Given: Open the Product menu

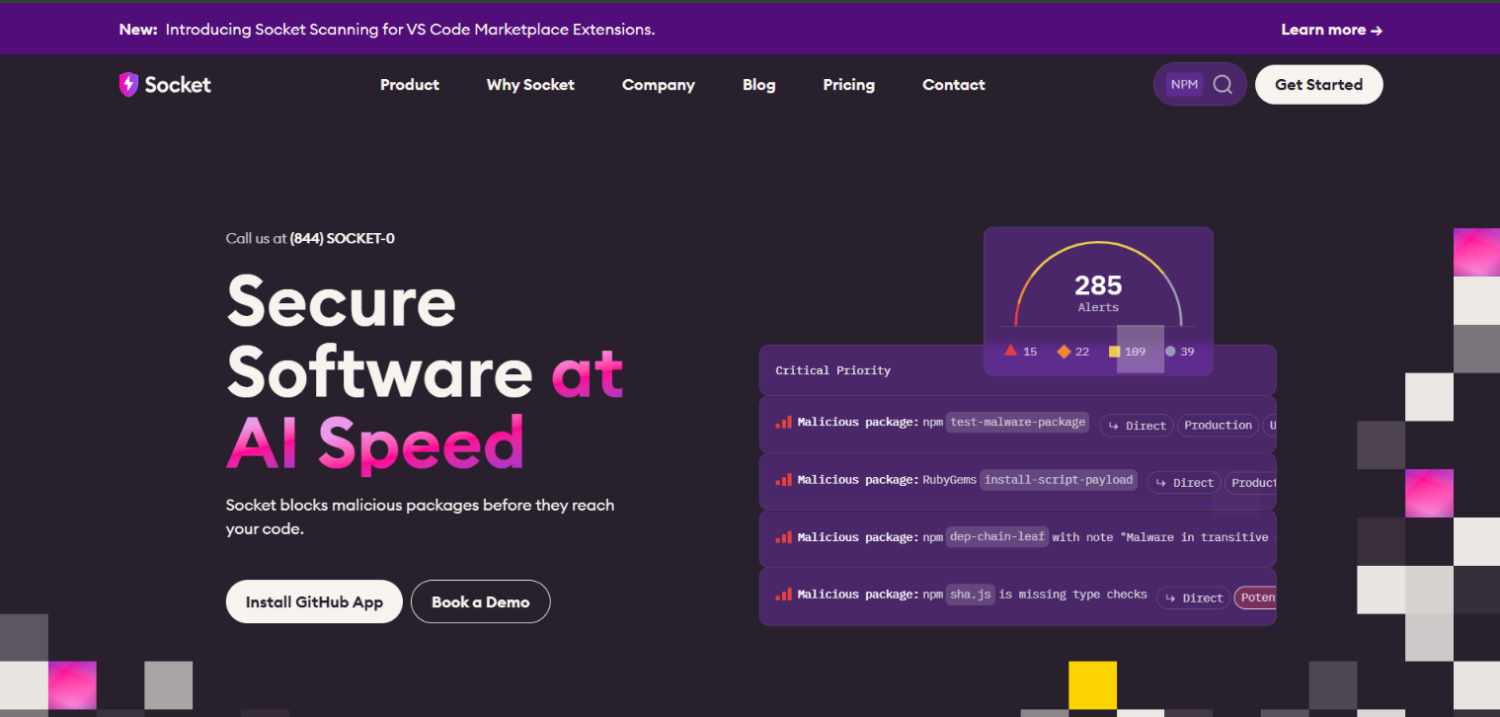Looking at the screenshot, I should click(x=410, y=85).
